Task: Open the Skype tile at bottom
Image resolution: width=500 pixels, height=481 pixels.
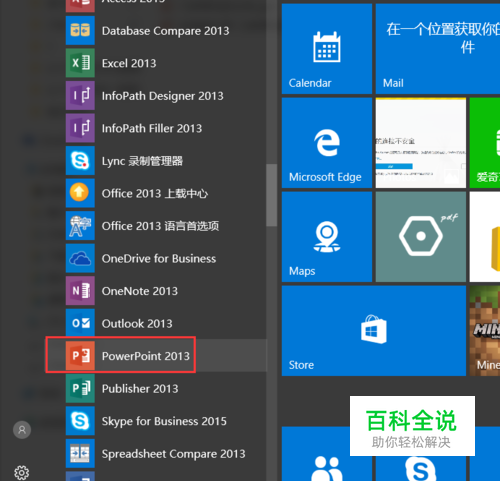Action: (x=421, y=468)
